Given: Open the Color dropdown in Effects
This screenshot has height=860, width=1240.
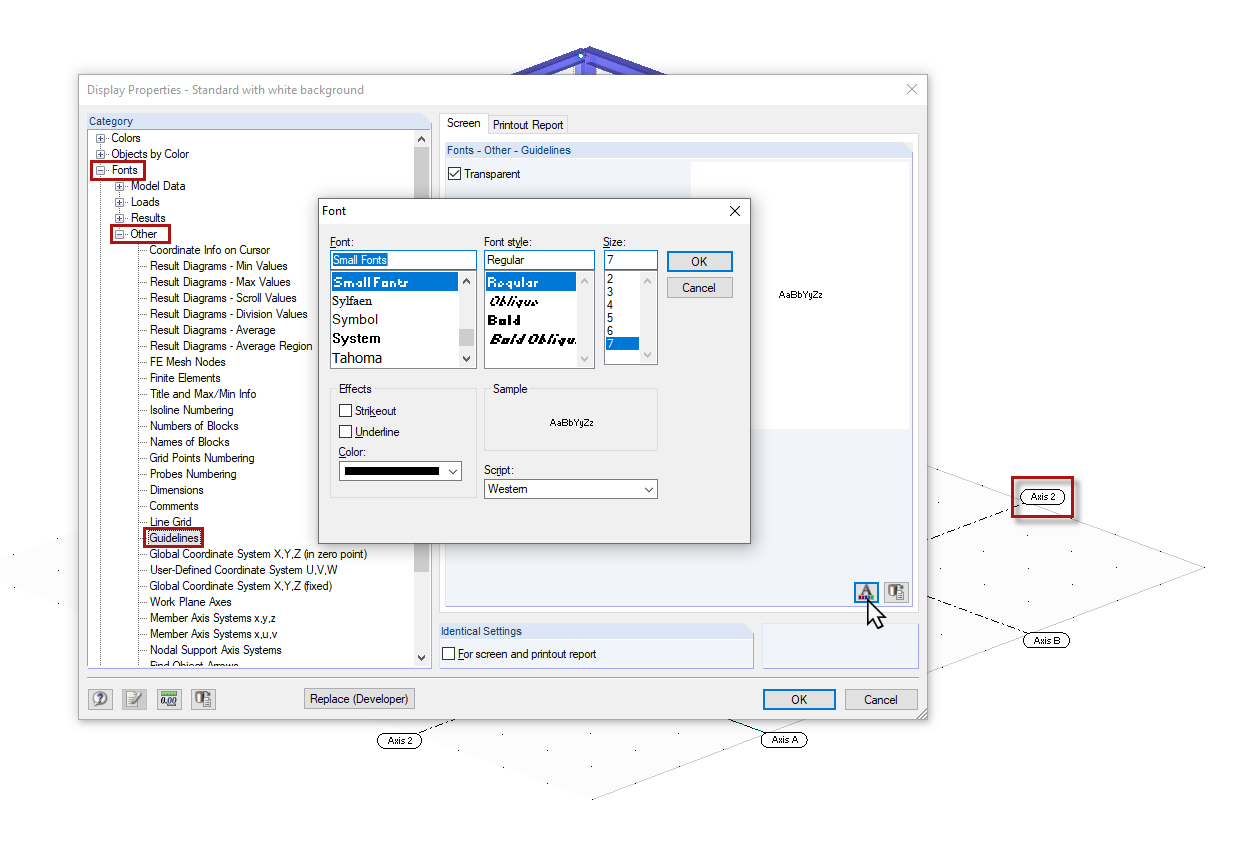Looking at the screenshot, I should pos(455,469).
